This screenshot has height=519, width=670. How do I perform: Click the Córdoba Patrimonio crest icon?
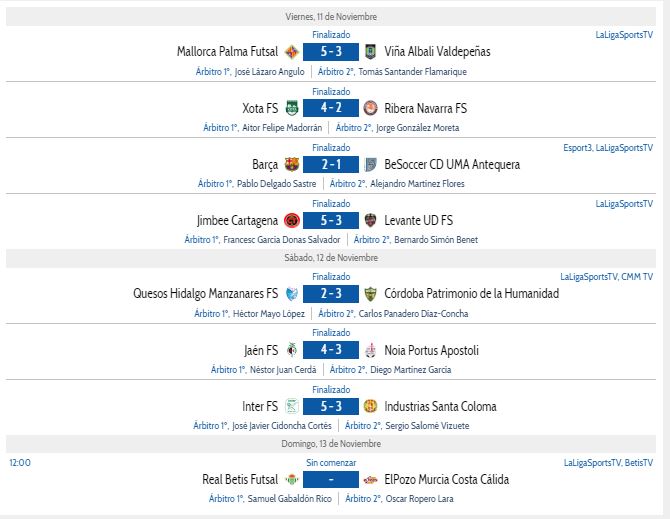coord(370,294)
